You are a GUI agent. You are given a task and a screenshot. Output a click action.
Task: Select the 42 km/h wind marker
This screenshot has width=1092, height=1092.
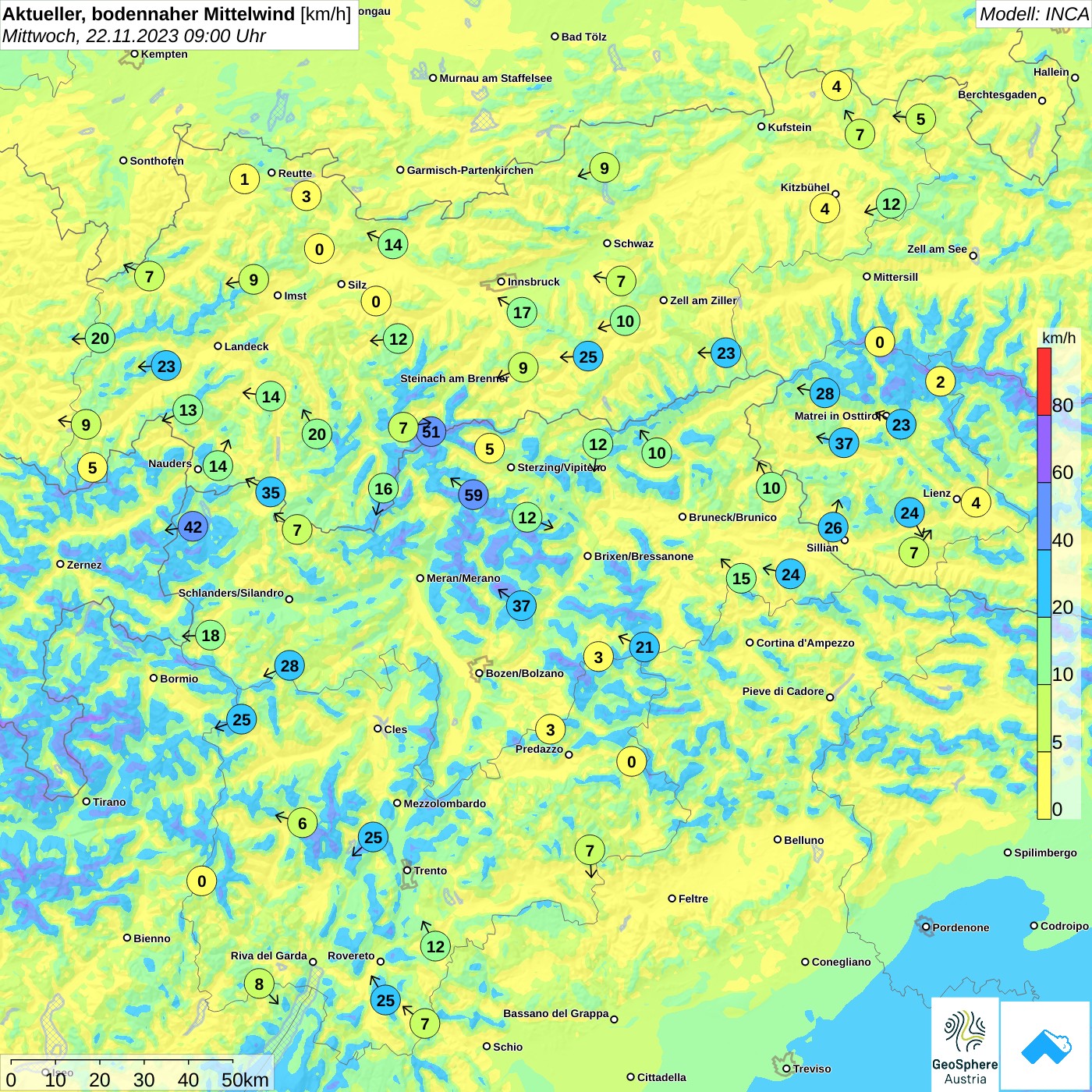[193, 526]
